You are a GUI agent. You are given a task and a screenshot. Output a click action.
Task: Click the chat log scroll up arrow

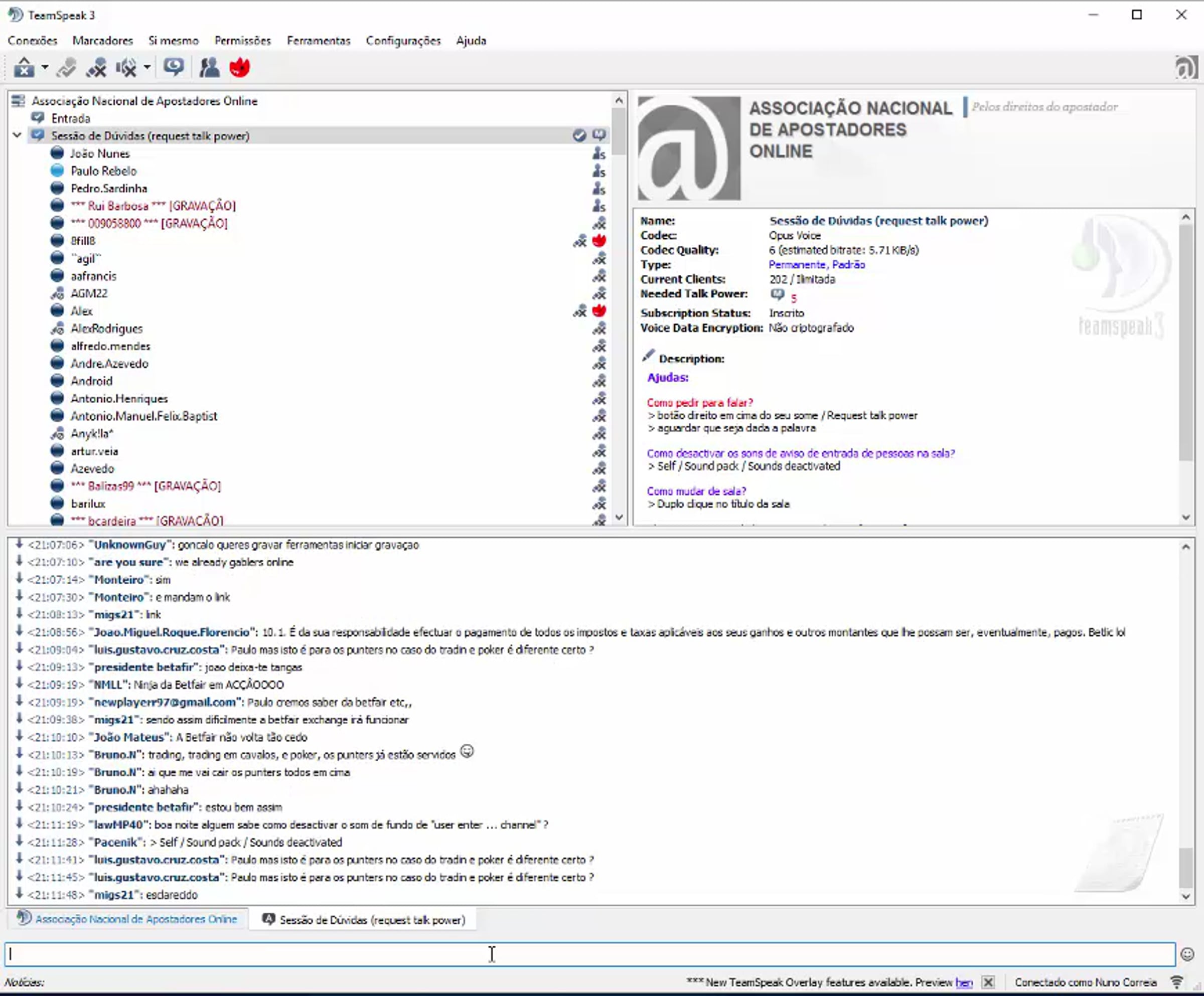(x=1185, y=547)
